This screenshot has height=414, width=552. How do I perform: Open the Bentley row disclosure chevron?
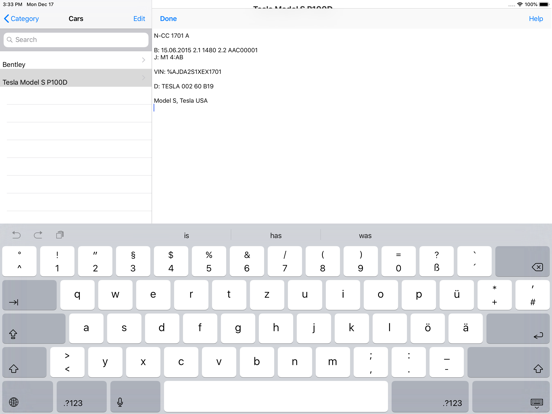143,60
